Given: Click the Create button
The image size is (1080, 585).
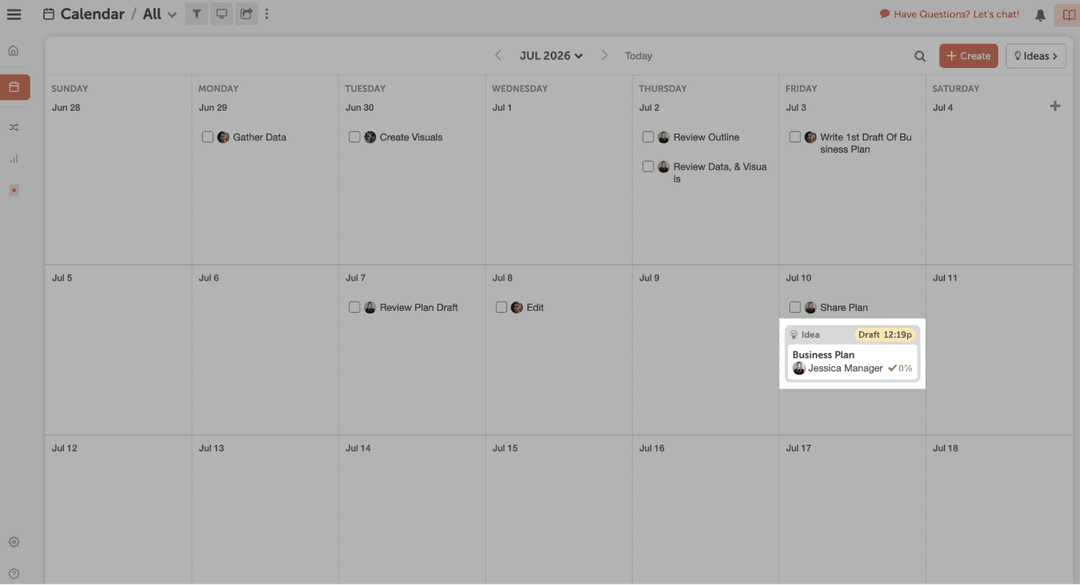Looking at the screenshot, I should [x=968, y=56].
